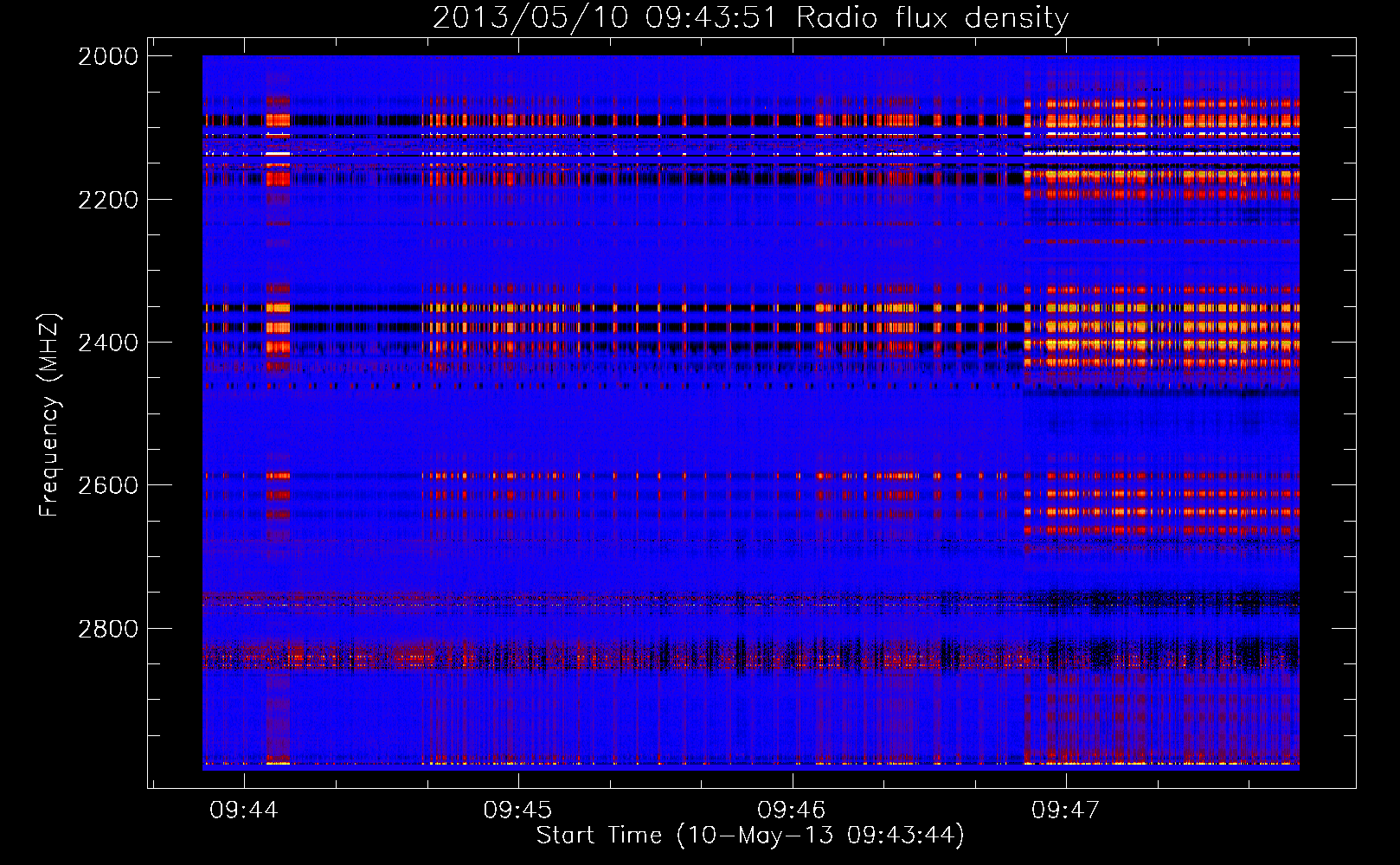Click the 2400 frequency axis label
This screenshot has width=1400, height=865.
point(108,343)
